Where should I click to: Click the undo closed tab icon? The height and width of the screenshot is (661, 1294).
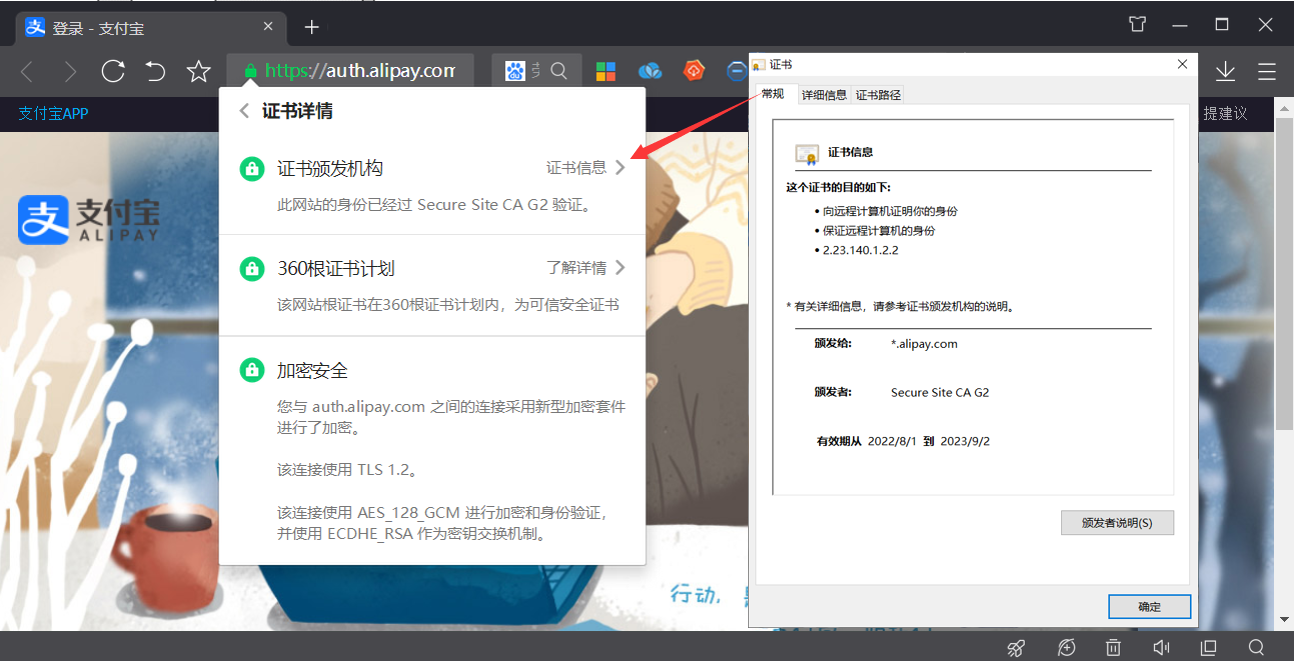[156, 71]
